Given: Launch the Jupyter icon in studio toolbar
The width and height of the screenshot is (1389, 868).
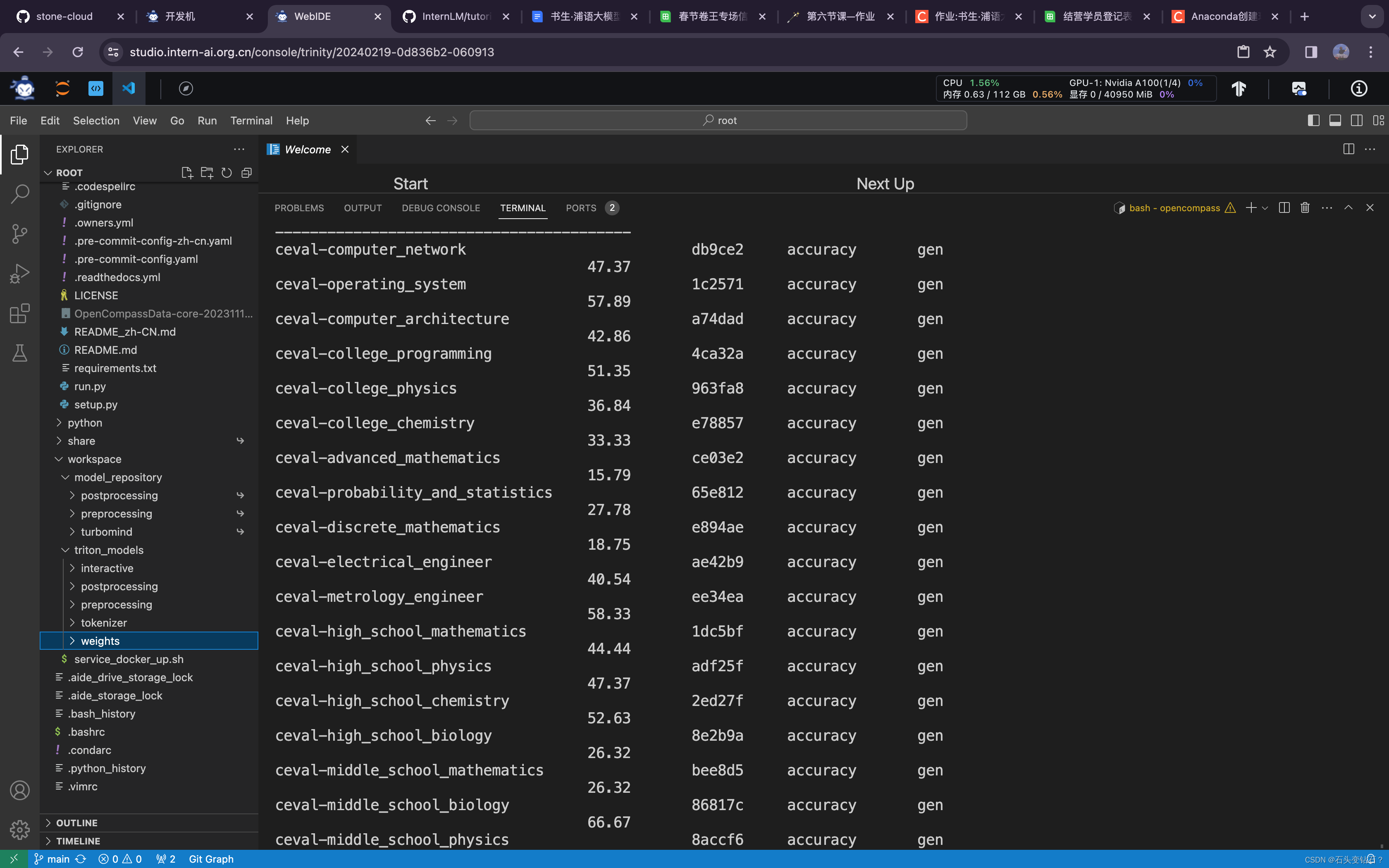Looking at the screenshot, I should [62, 88].
